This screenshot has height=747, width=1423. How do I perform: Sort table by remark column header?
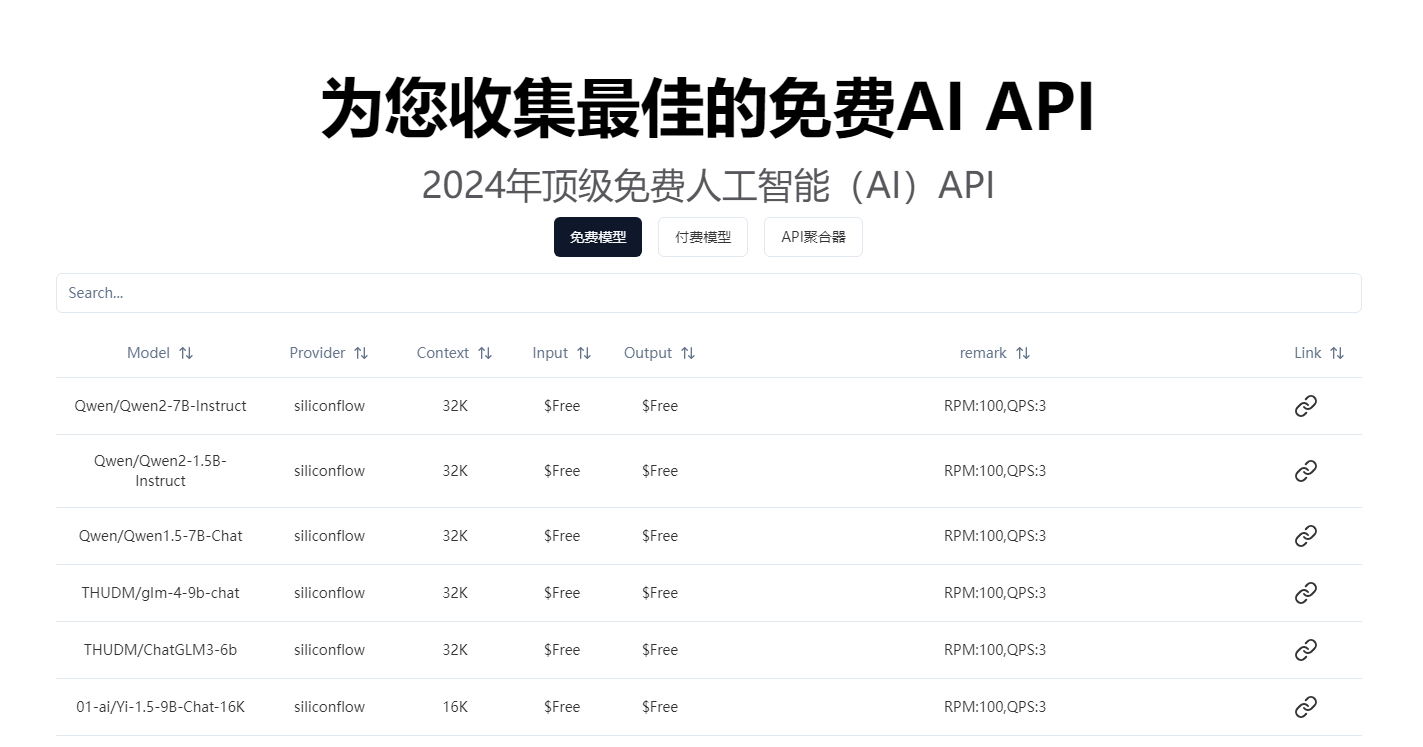click(x=995, y=353)
